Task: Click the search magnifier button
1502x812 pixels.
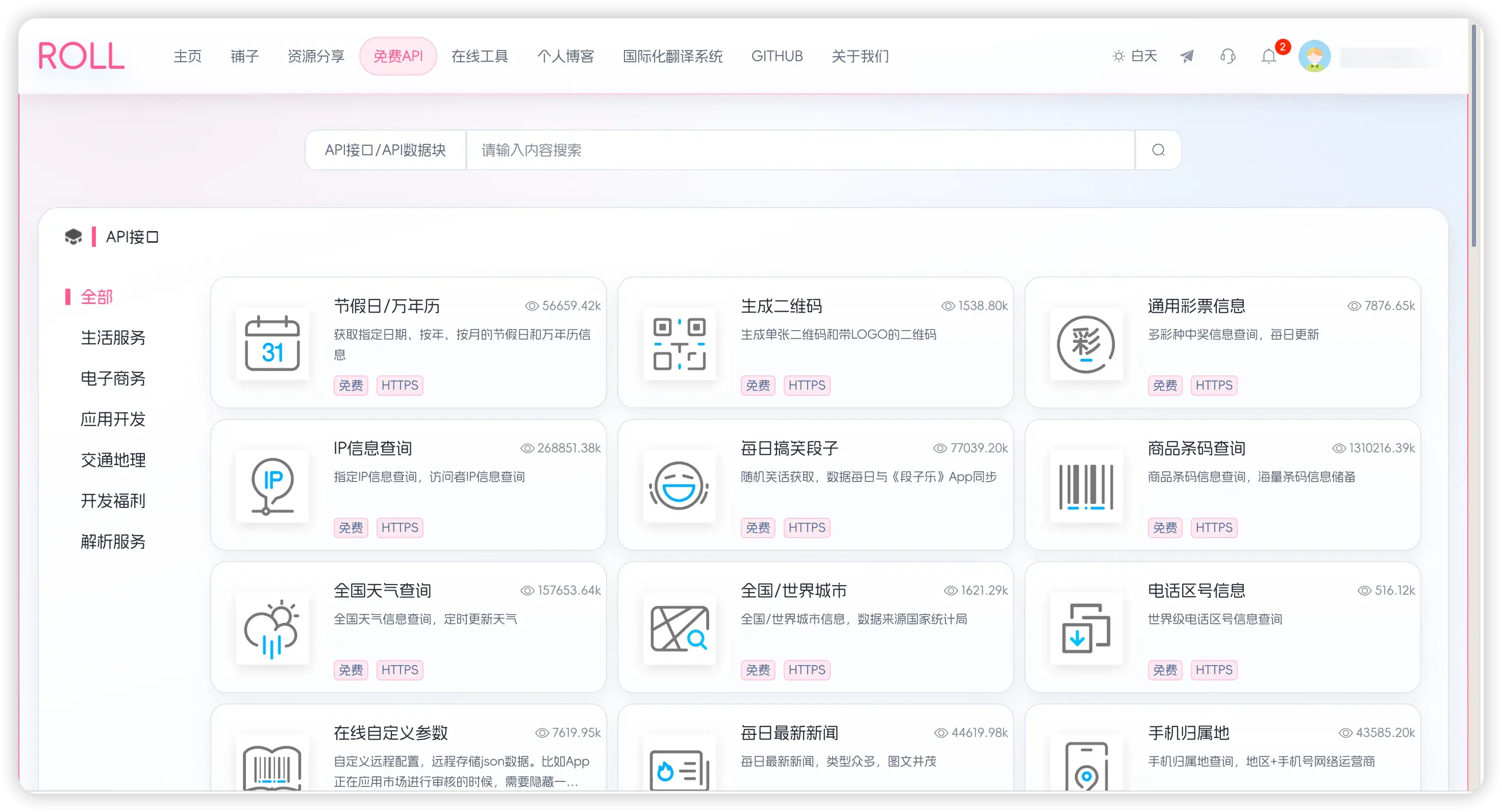Action: pos(1158,150)
